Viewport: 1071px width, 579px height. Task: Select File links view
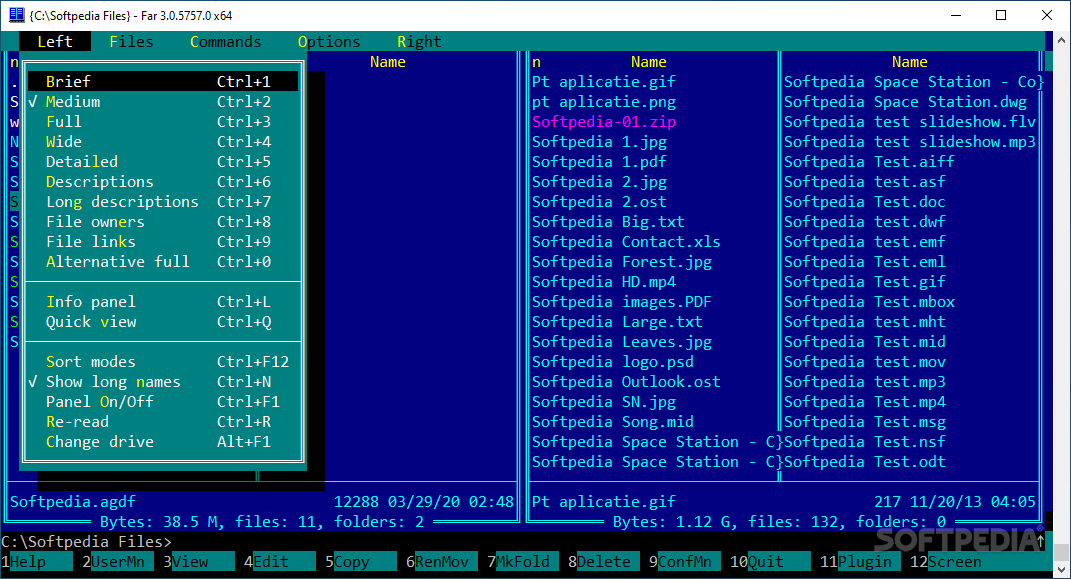tap(163, 242)
